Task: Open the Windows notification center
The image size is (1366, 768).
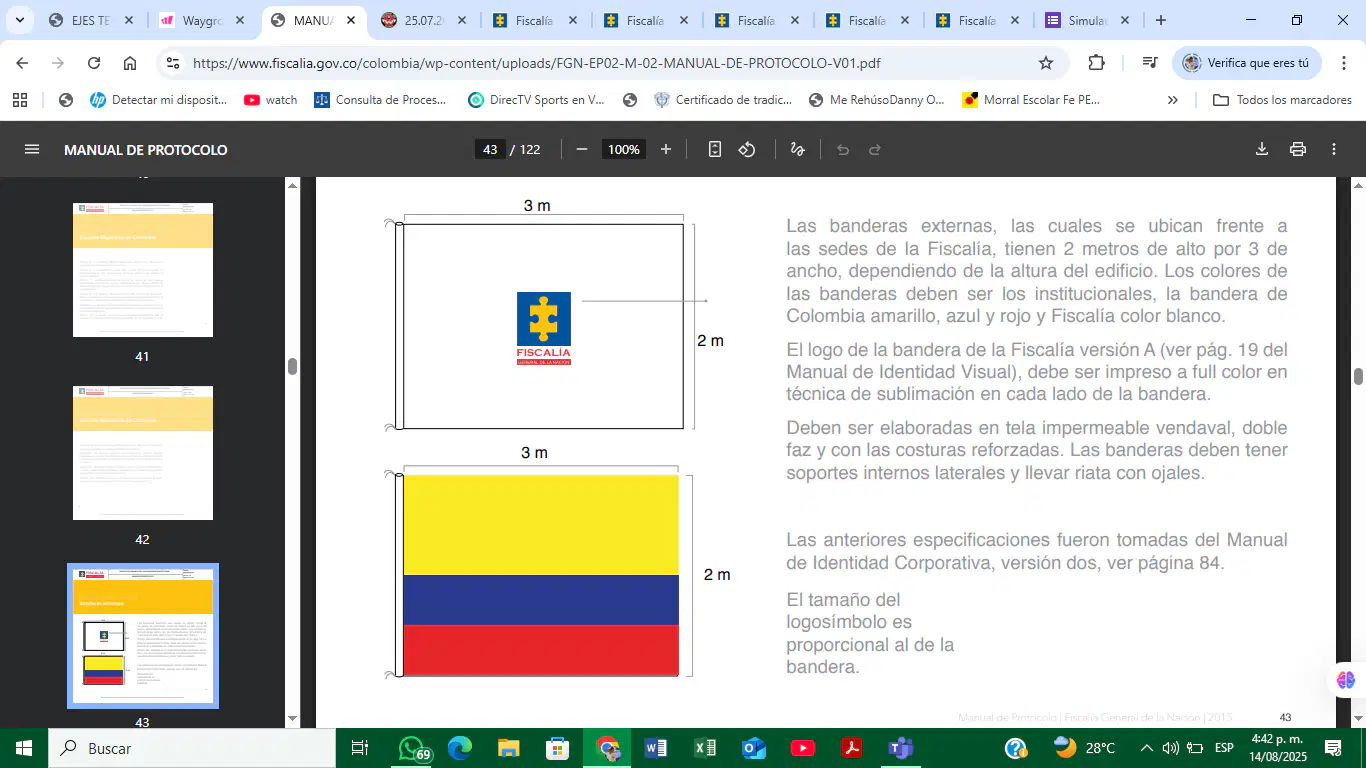Action: pos(1332,748)
